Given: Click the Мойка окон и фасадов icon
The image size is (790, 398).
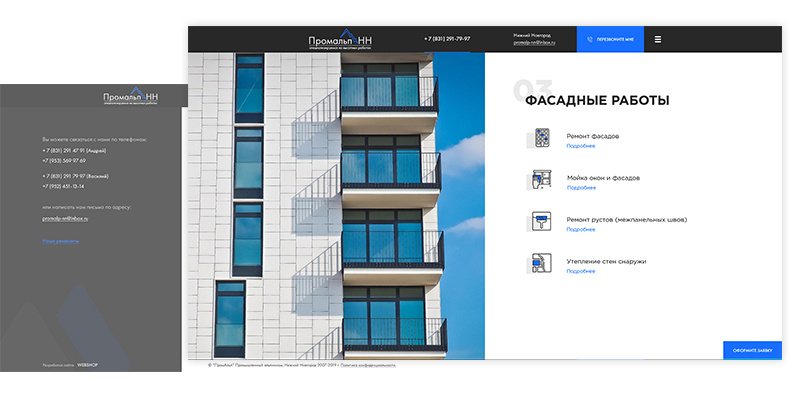Looking at the screenshot, I should point(542,180).
